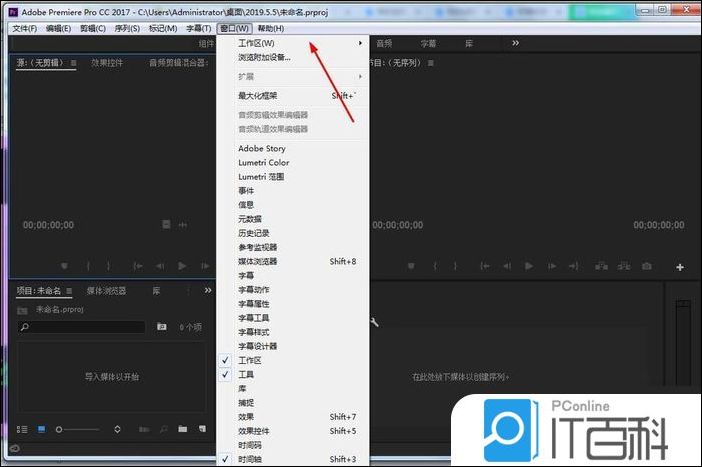The width and height of the screenshot is (702, 467).
Task: Open the Source panel menu icon
Action: (73, 63)
